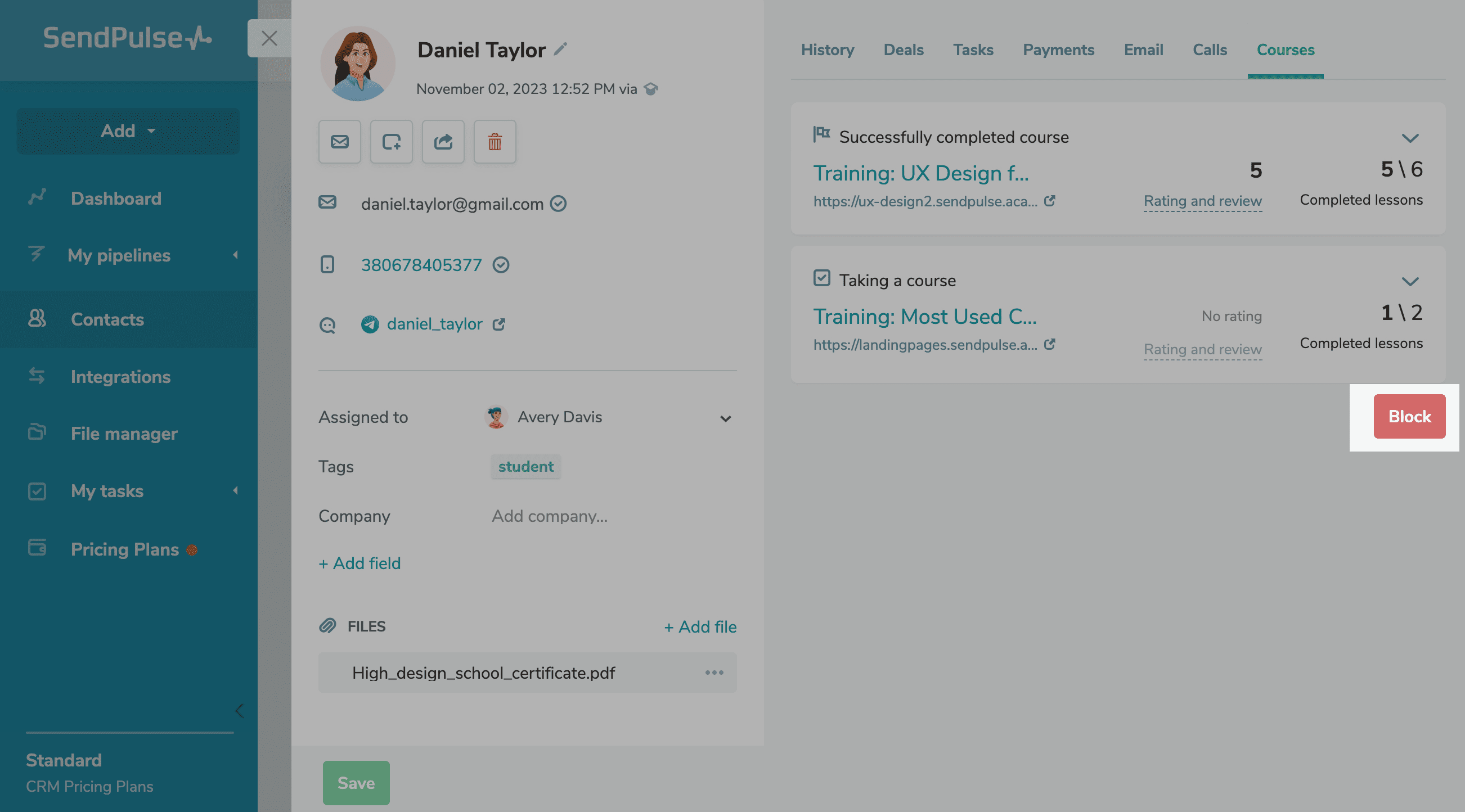The image size is (1465, 812).
Task: Switch to the Payments tab
Action: point(1058,49)
